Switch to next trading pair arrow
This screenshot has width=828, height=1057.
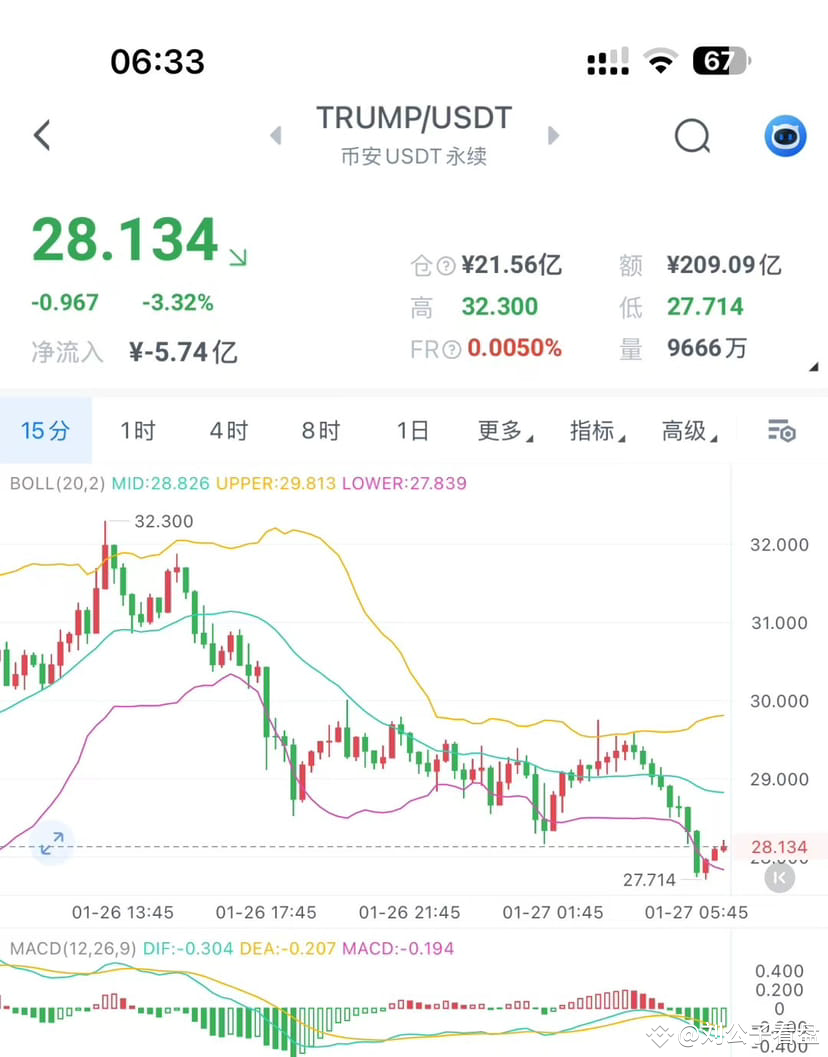click(554, 135)
